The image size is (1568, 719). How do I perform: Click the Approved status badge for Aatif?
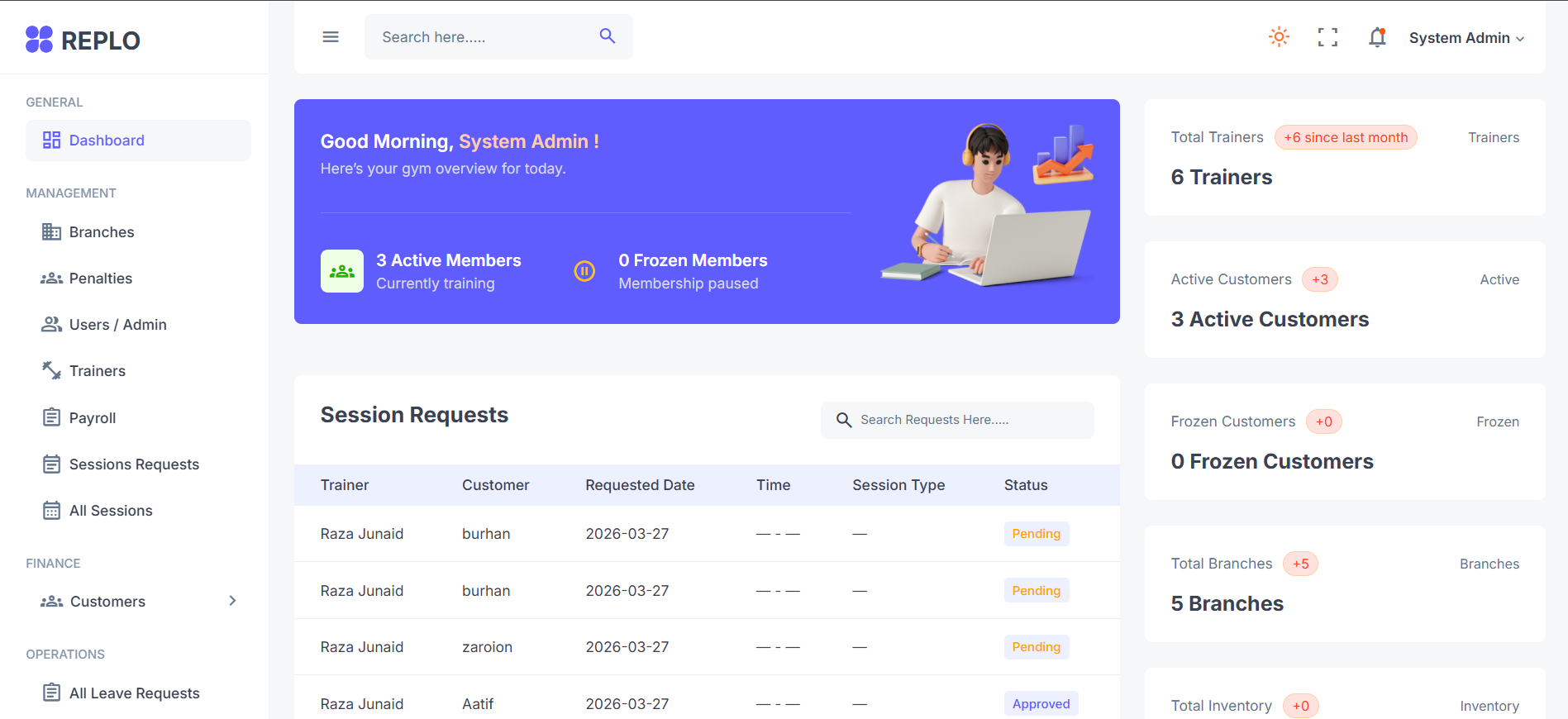point(1041,704)
